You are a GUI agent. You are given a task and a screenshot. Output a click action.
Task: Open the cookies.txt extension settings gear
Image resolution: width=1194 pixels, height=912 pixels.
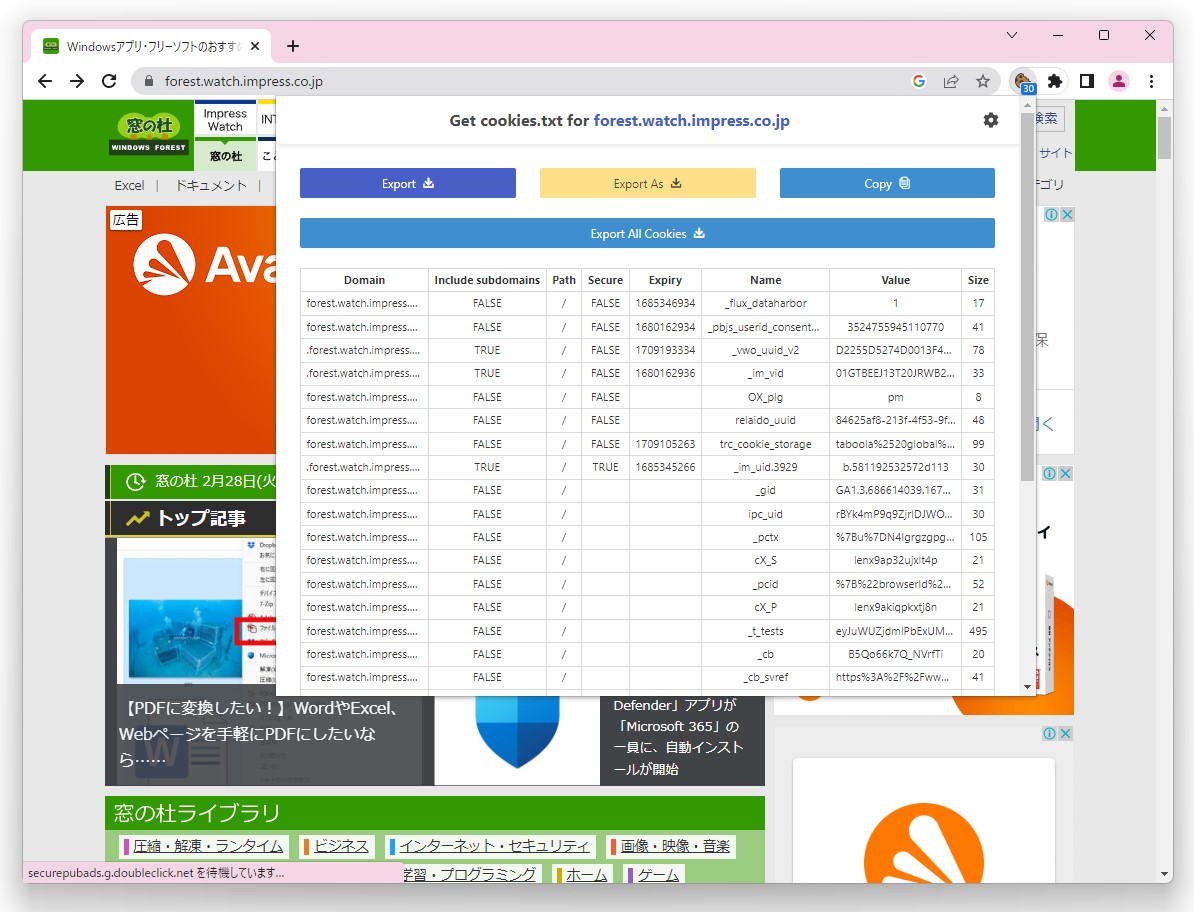click(x=990, y=120)
